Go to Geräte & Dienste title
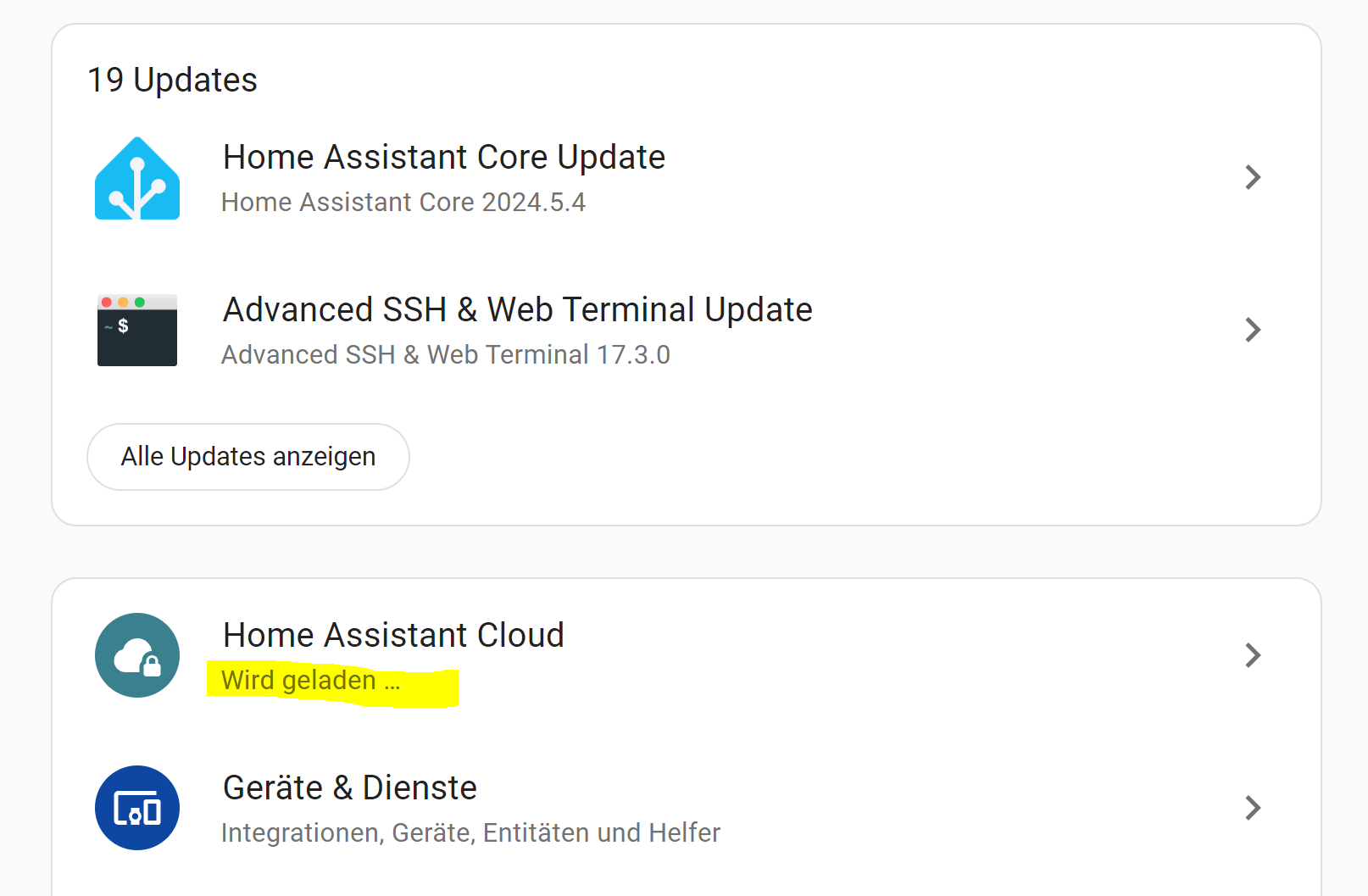 click(x=350, y=788)
